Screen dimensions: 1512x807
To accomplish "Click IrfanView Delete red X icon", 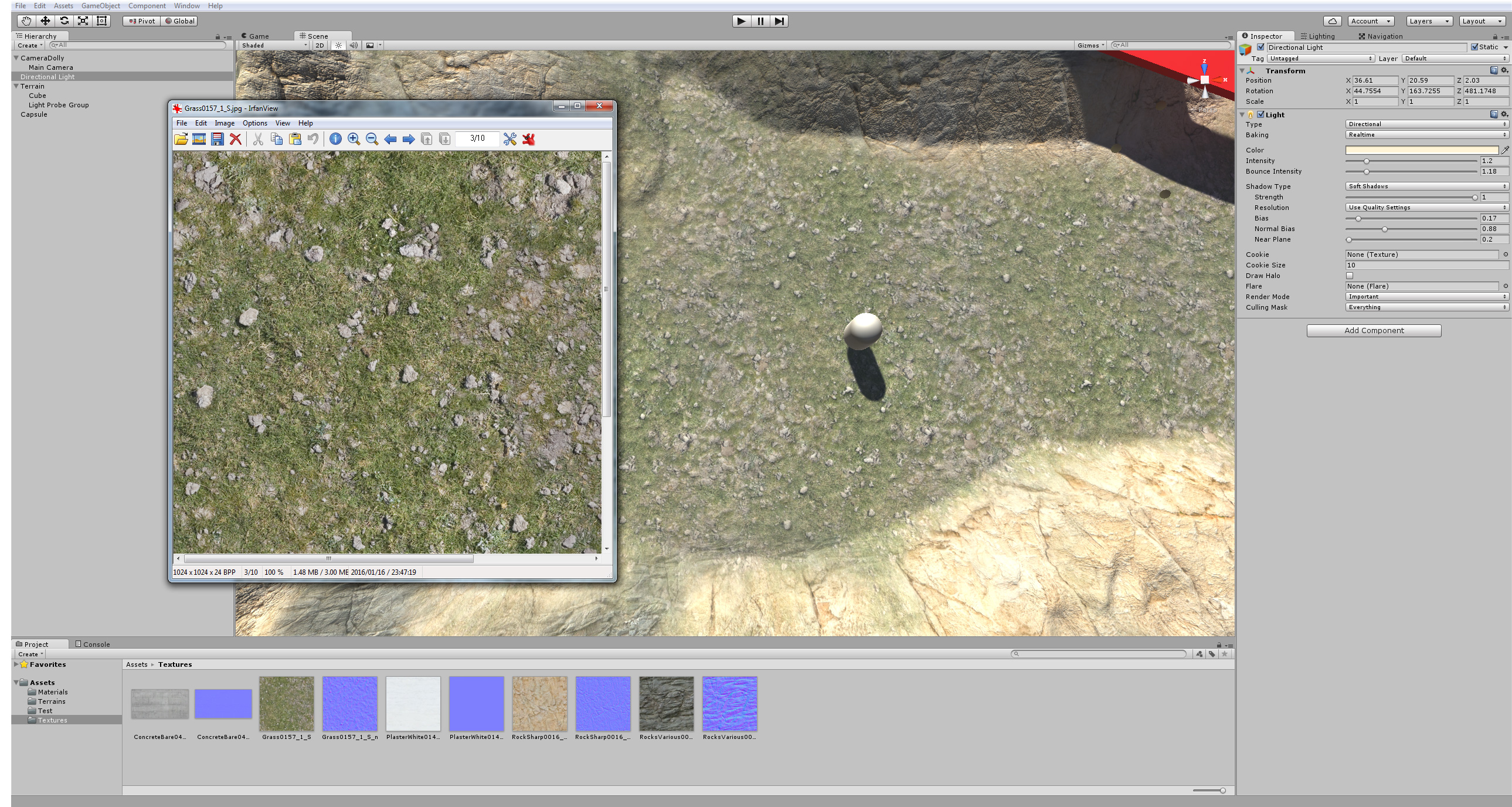I will (235, 139).
